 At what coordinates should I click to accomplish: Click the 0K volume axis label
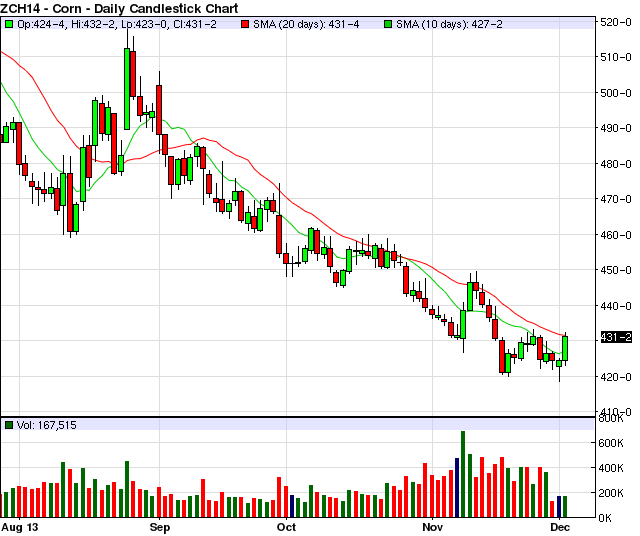click(x=605, y=518)
